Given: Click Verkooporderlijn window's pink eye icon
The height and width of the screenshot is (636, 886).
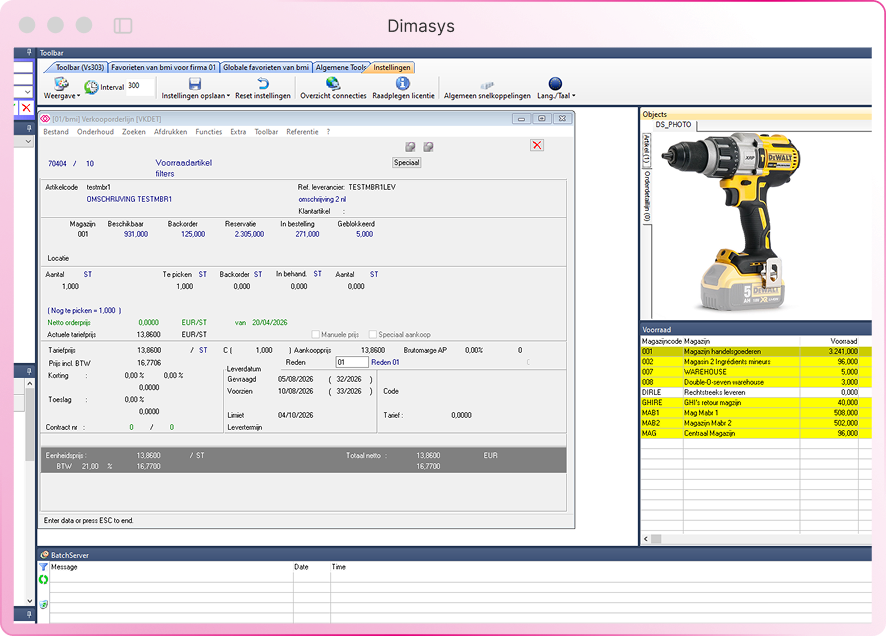Looking at the screenshot, I should click(45, 119).
